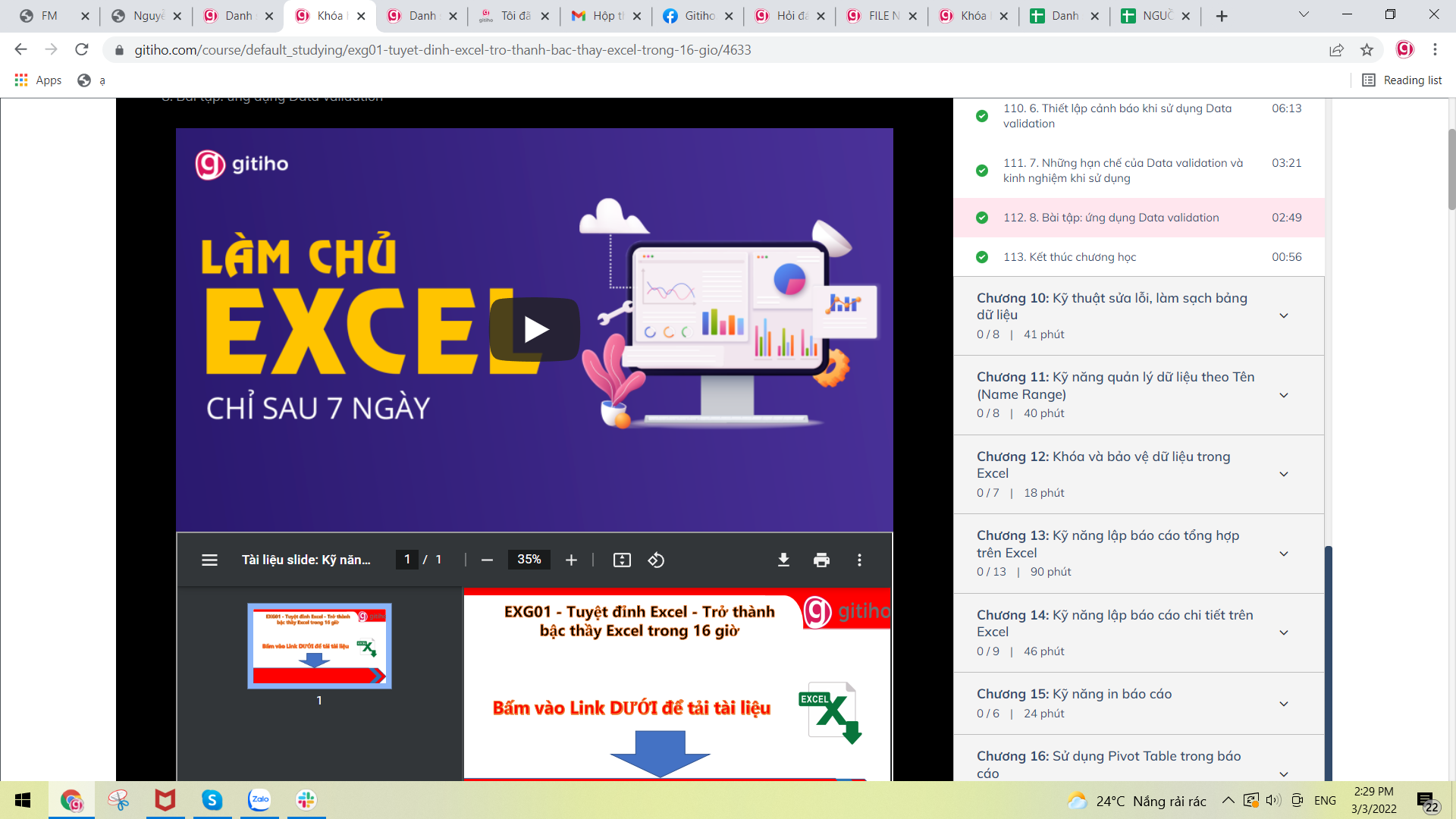Switch to the FILE N tab
Viewport: 1456px width, 819px height.
[882, 16]
